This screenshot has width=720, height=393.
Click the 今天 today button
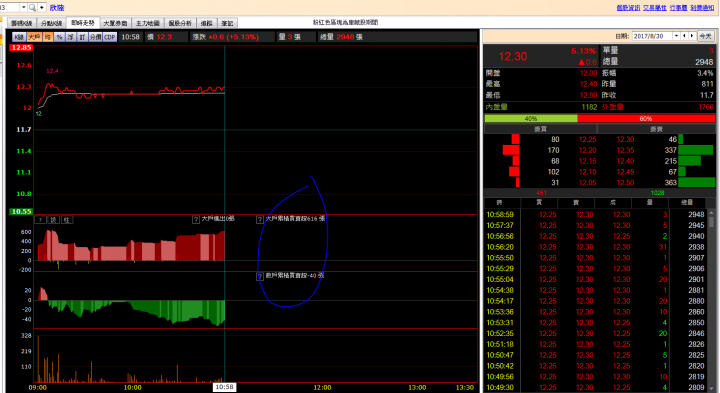pos(705,36)
